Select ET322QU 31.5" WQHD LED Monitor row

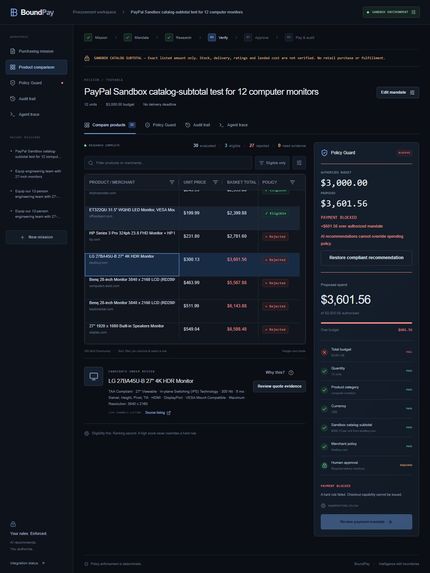pyautogui.click(x=192, y=218)
